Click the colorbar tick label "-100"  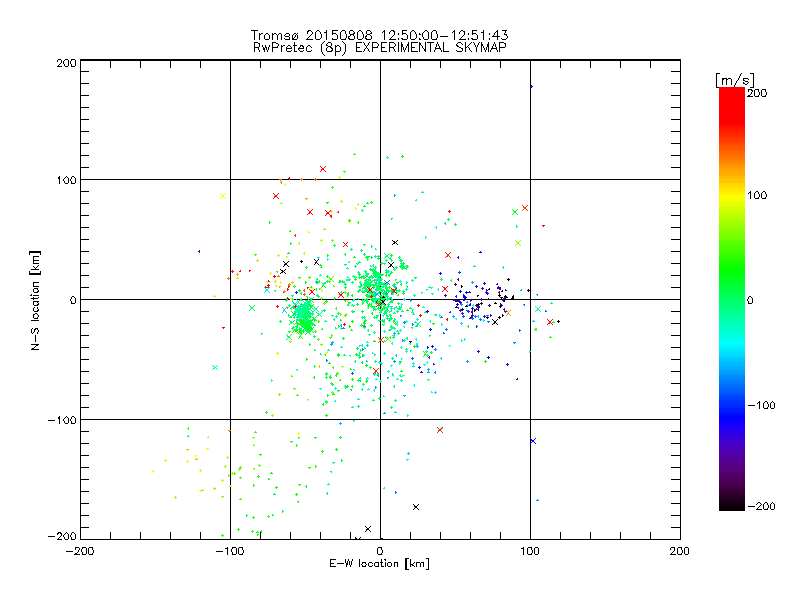click(761, 406)
